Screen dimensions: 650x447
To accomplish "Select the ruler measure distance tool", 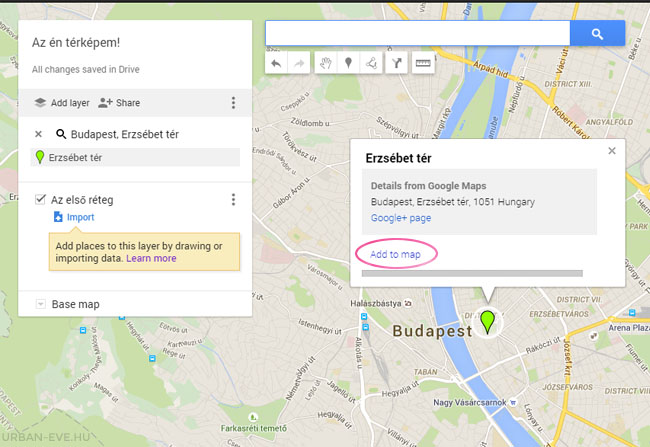I will pos(423,63).
